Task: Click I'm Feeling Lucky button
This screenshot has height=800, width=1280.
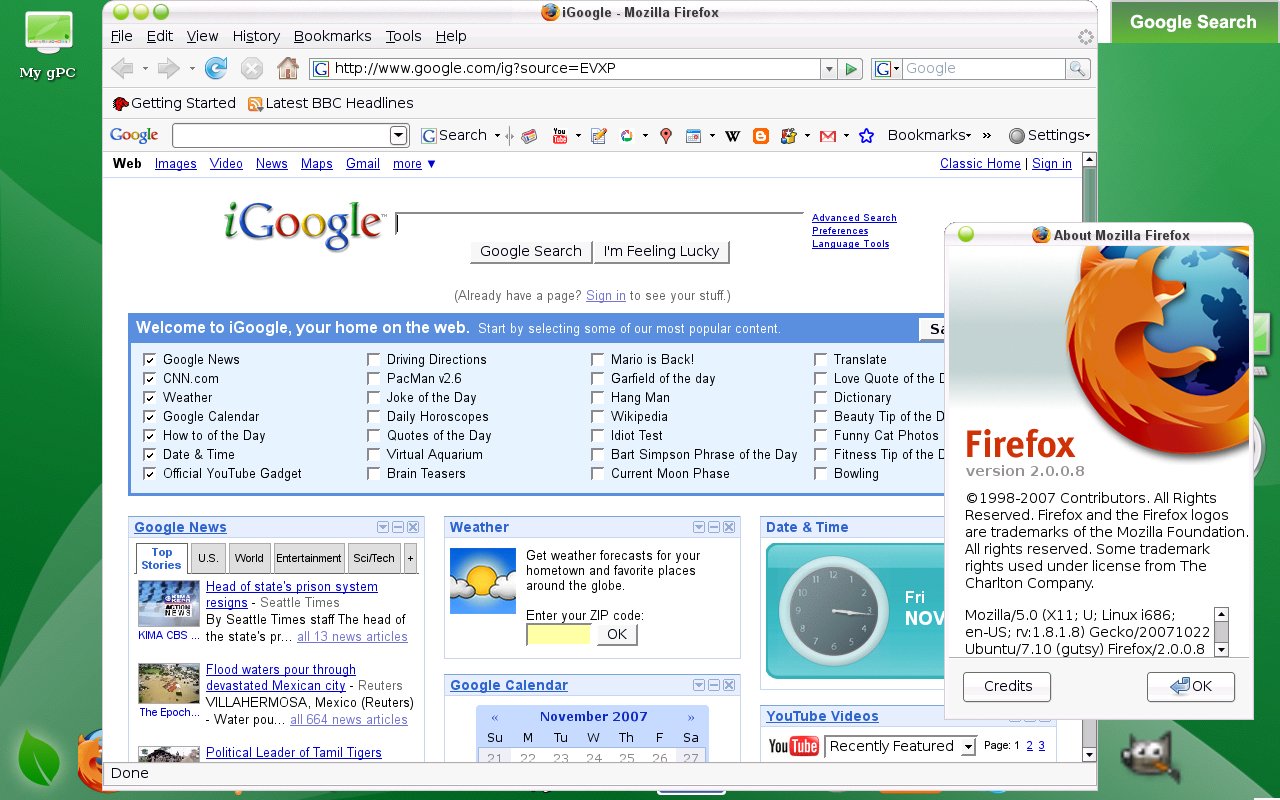Action: click(x=661, y=251)
